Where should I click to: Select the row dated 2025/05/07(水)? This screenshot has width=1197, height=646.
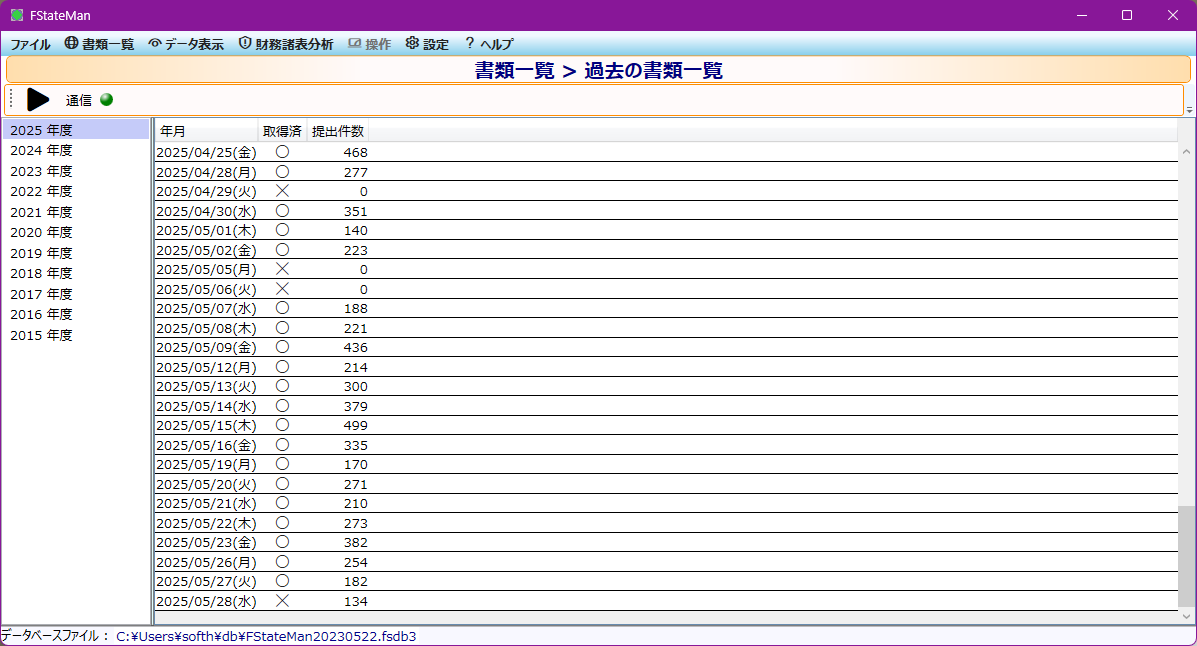coord(666,308)
